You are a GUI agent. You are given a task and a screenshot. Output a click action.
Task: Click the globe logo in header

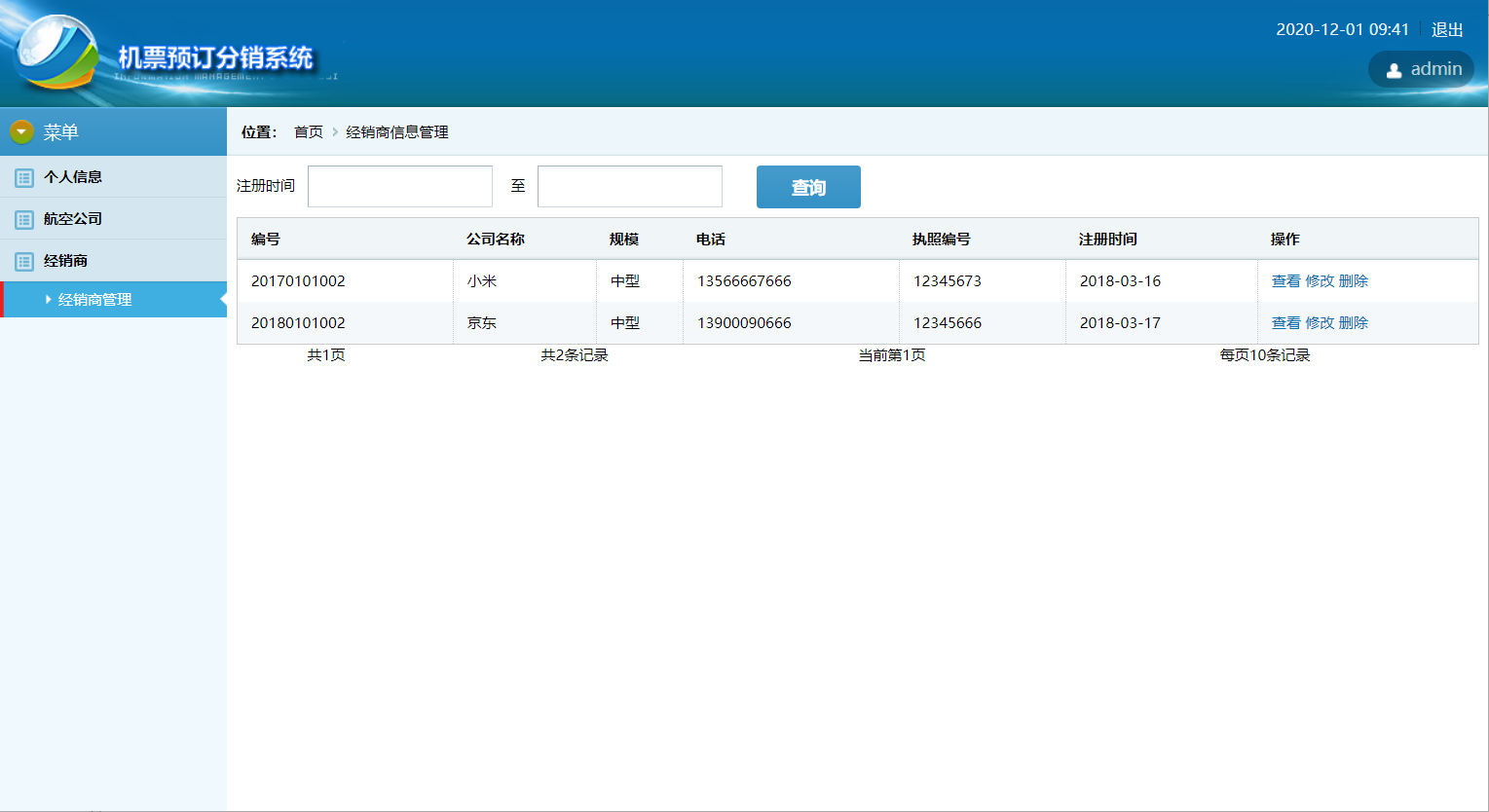[56, 53]
